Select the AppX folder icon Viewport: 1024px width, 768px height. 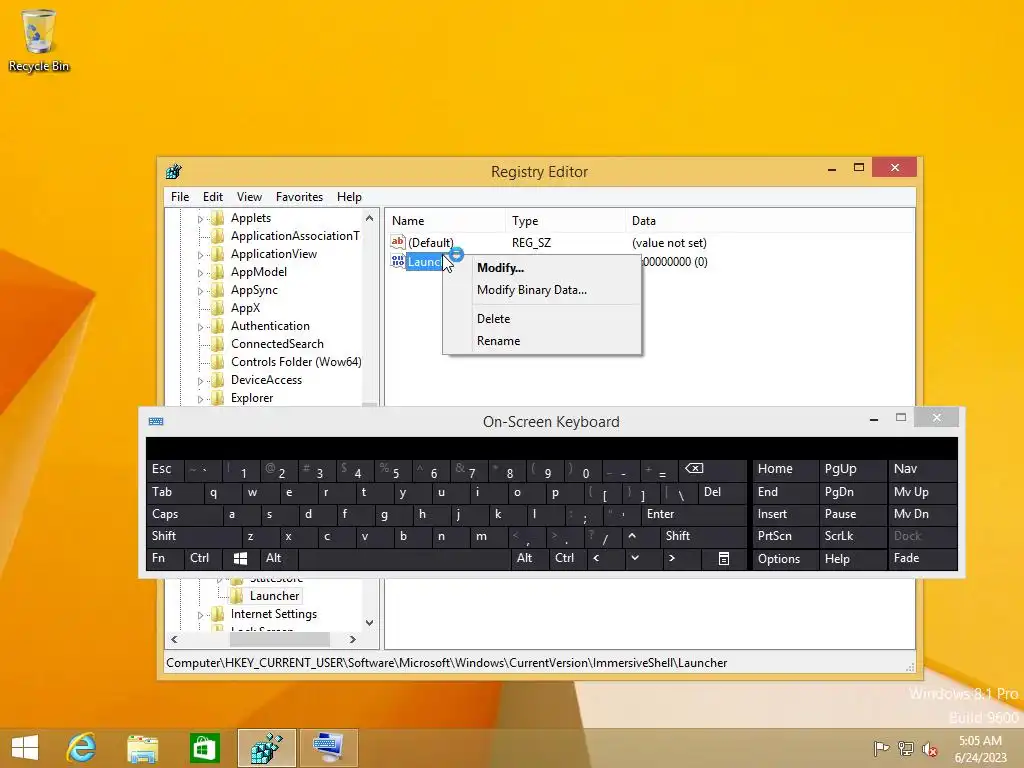coord(218,308)
